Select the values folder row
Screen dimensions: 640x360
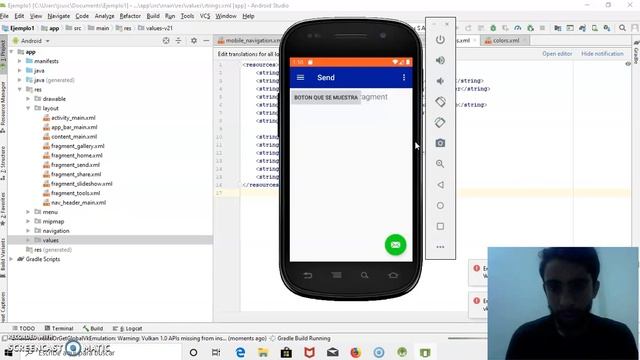click(x=110, y=240)
